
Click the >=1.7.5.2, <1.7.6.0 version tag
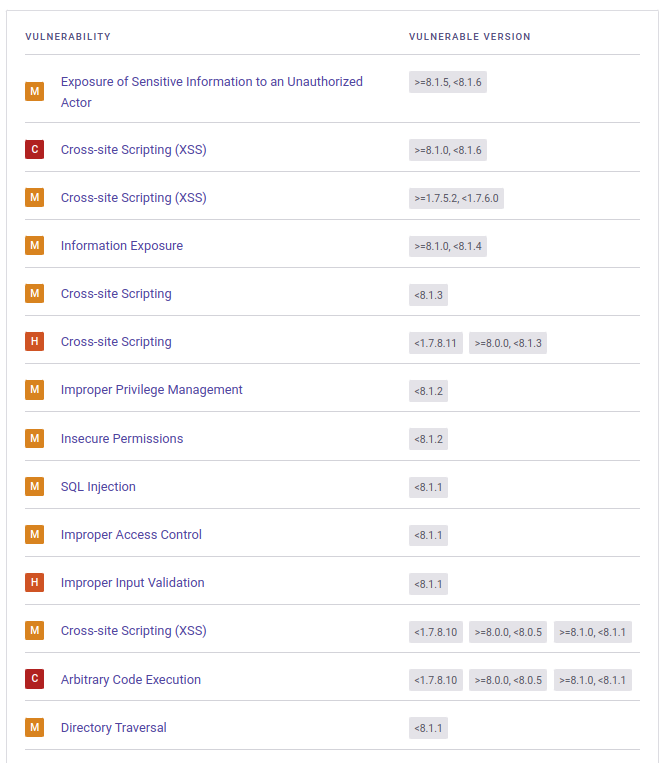tap(456, 199)
